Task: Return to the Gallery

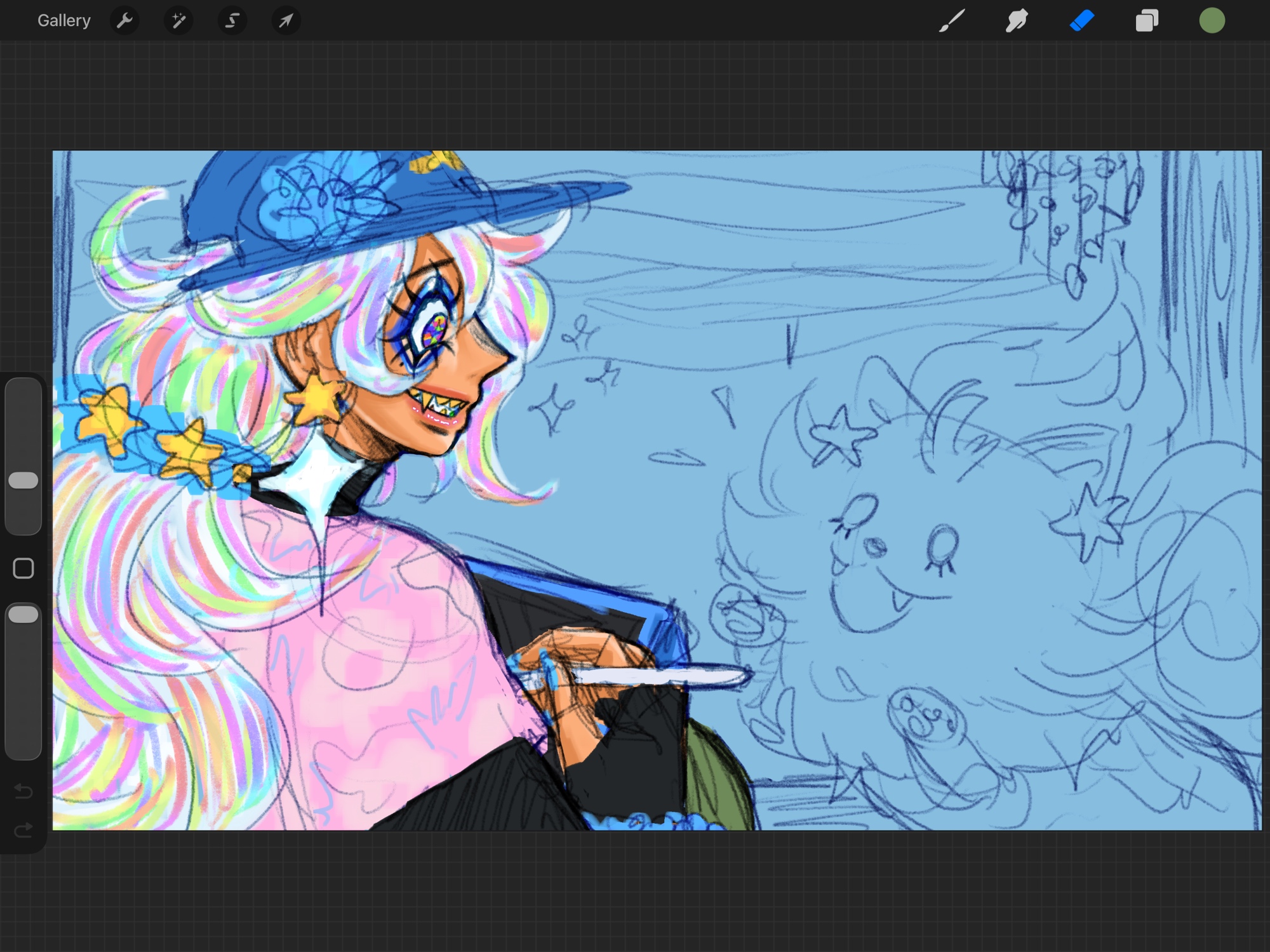Action: pos(63,21)
